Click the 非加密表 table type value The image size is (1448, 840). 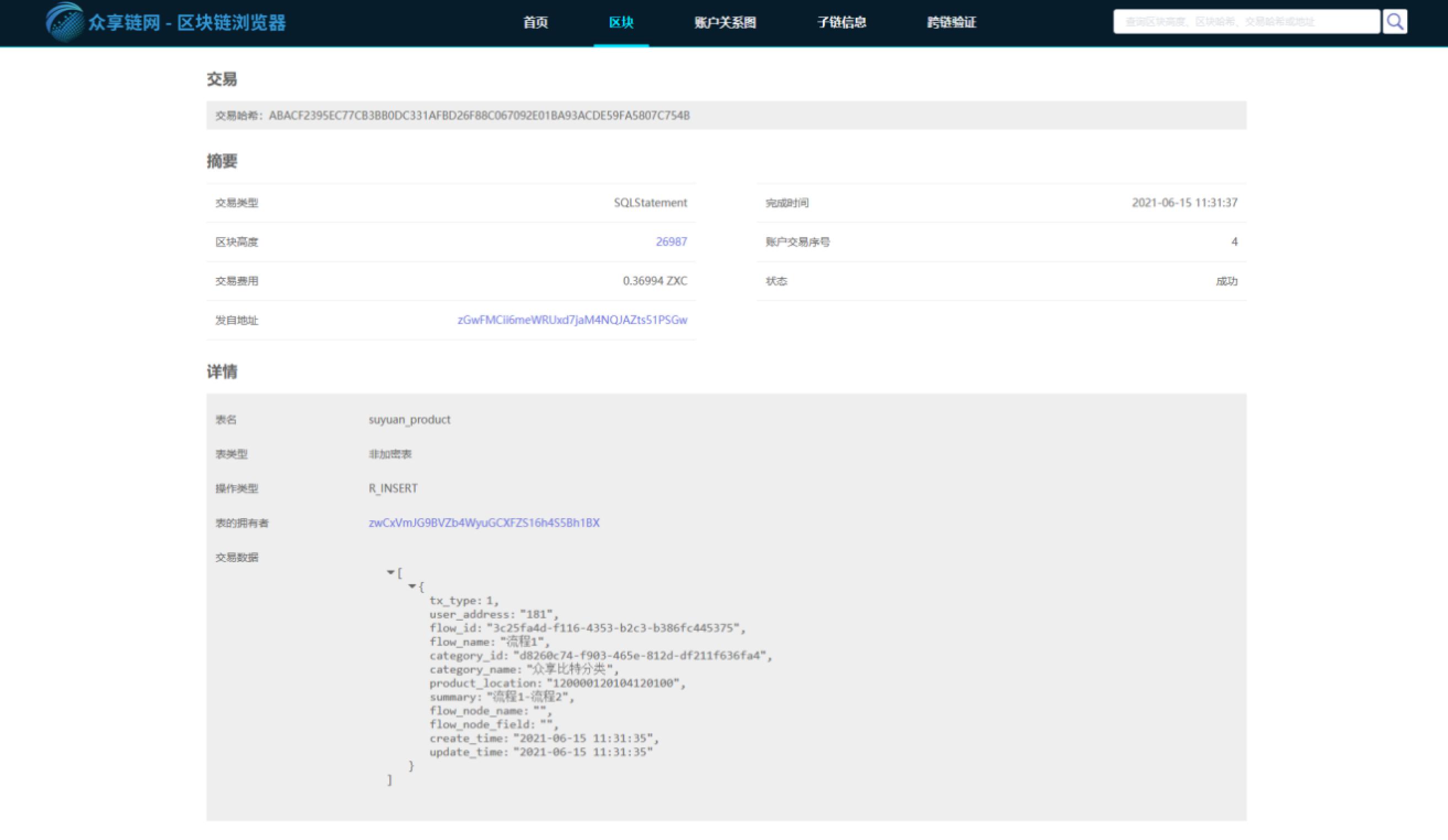[390, 454]
